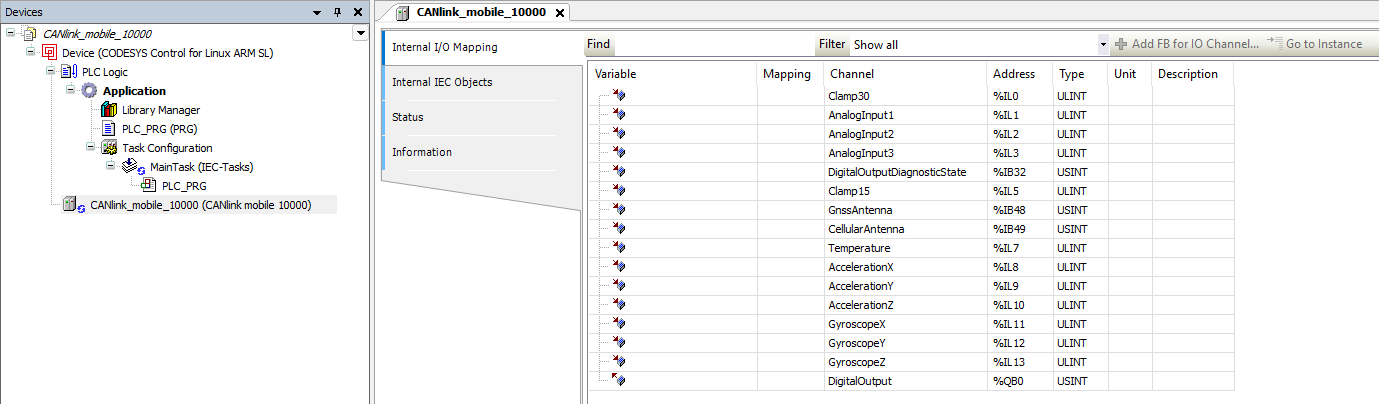The width and height of the screenshot is (1379, 404).
Task: Close the CANlink_mobile_10000 editor tab
Action: 560,13
